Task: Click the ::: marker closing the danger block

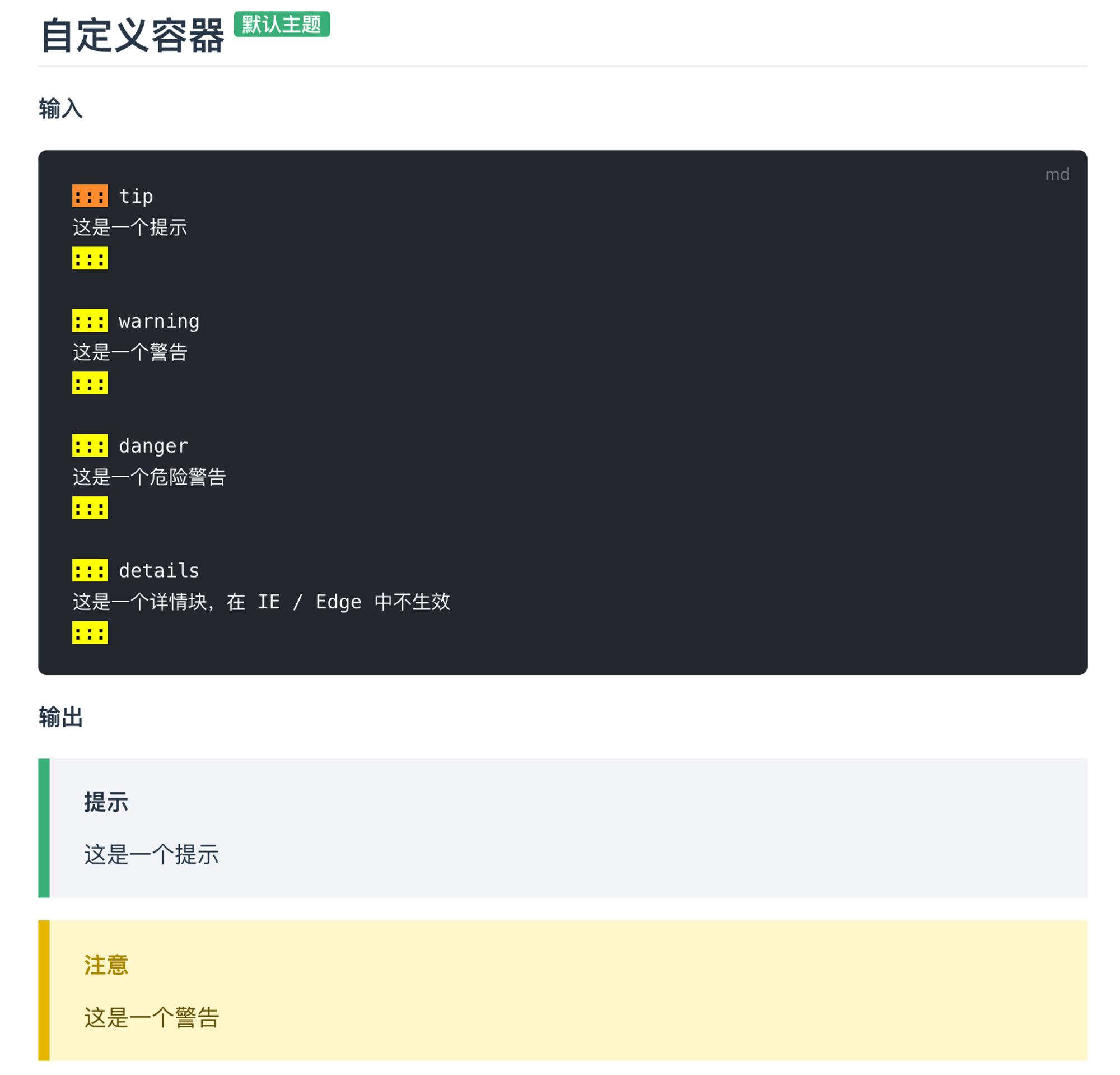Action: click(90, 508)
